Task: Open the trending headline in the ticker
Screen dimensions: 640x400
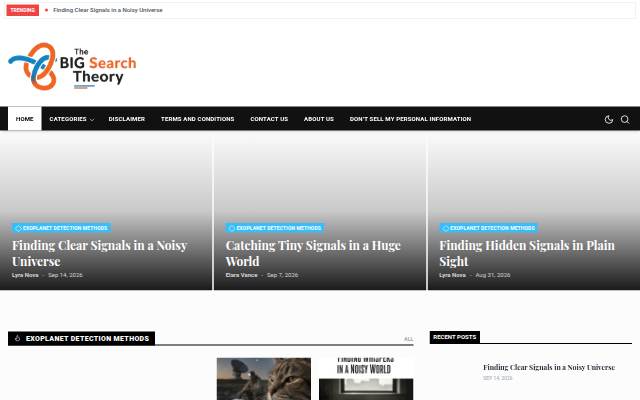Action: point(108,10)
